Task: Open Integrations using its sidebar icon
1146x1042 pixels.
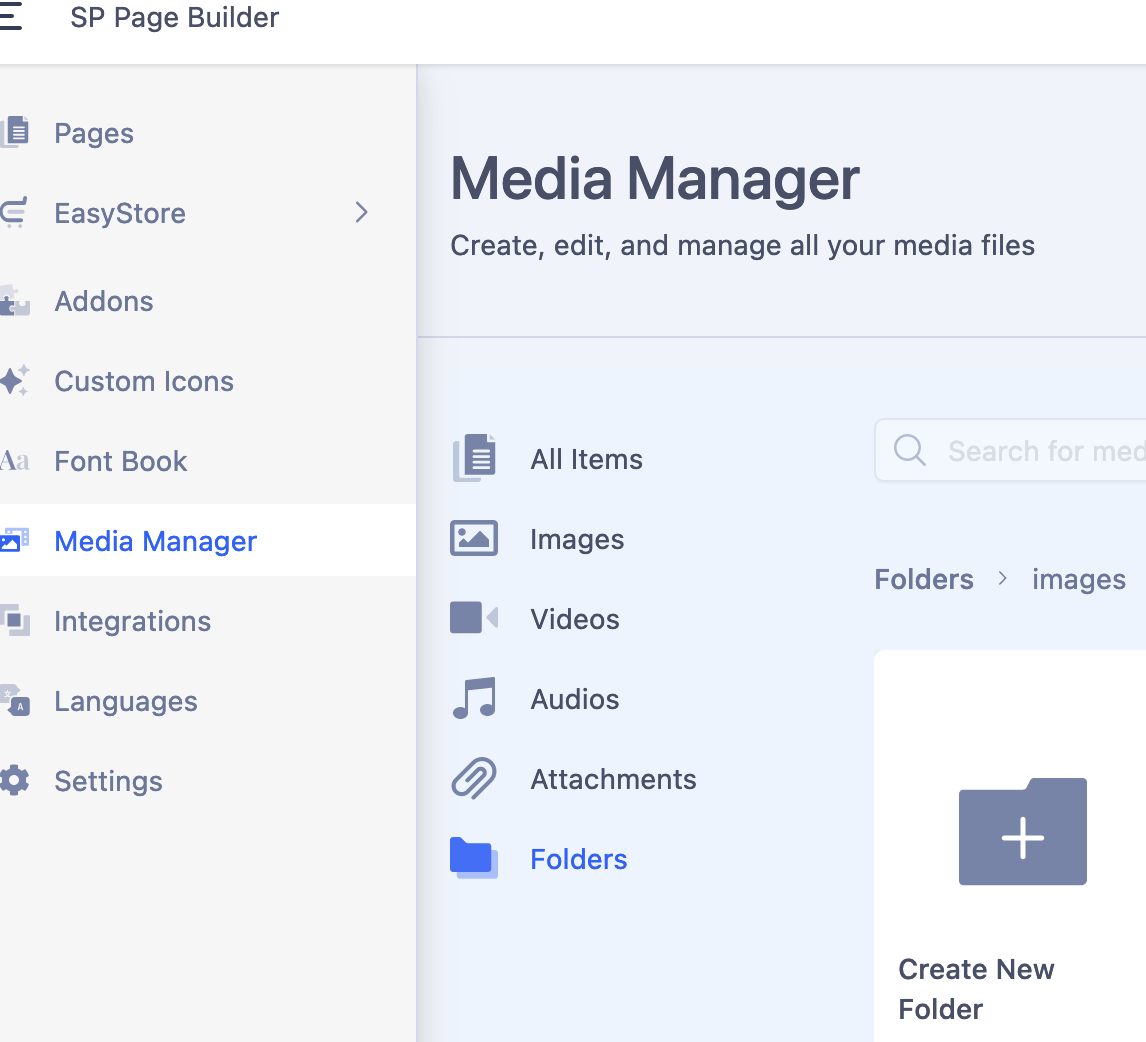Action: 15,621
